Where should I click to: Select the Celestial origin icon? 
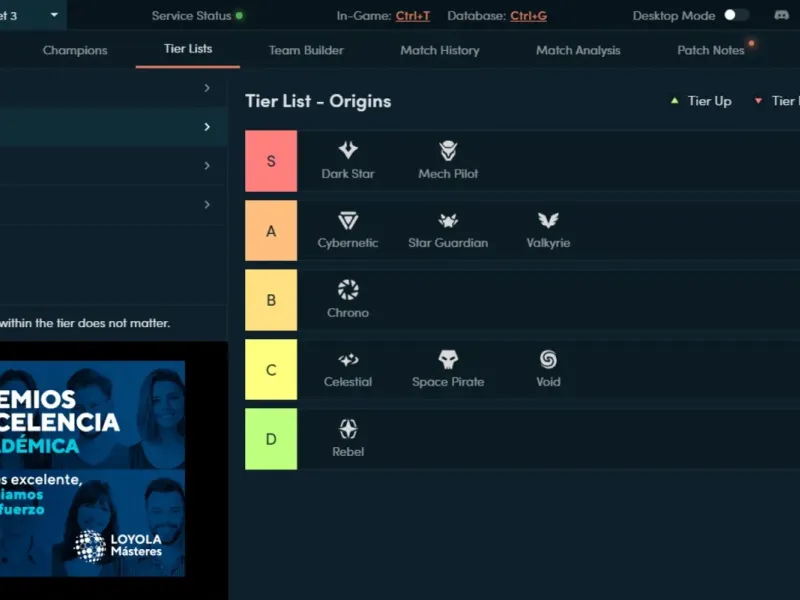point(348,360)
